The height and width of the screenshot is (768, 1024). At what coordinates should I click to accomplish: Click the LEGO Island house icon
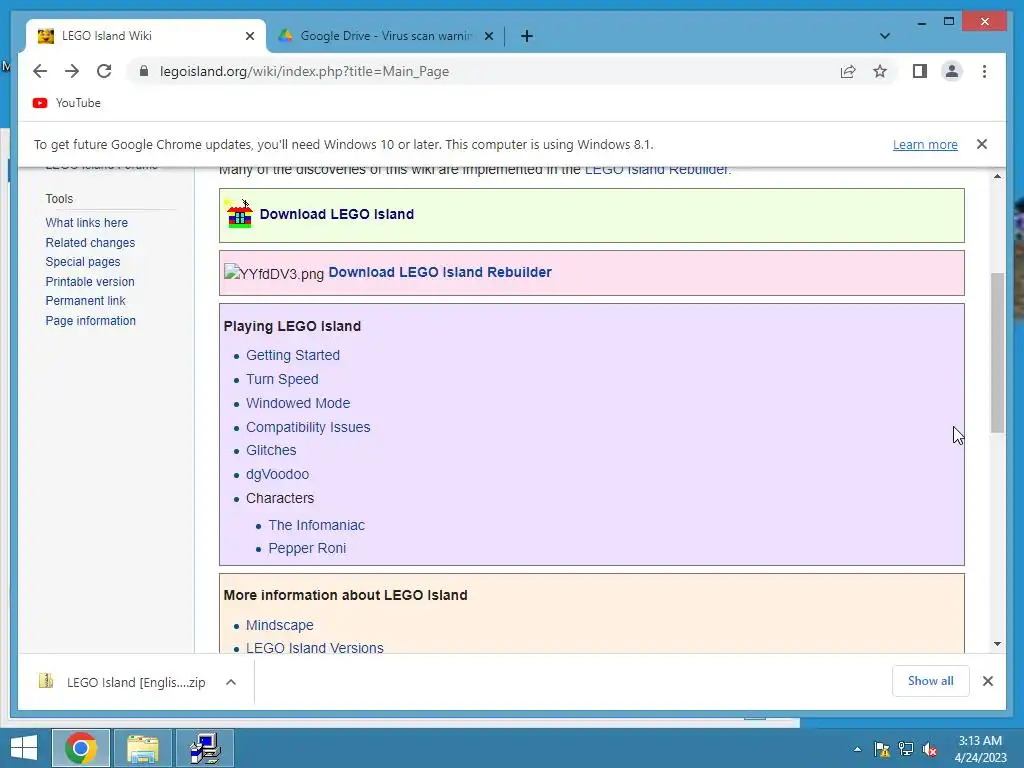[x=239, y=214]
